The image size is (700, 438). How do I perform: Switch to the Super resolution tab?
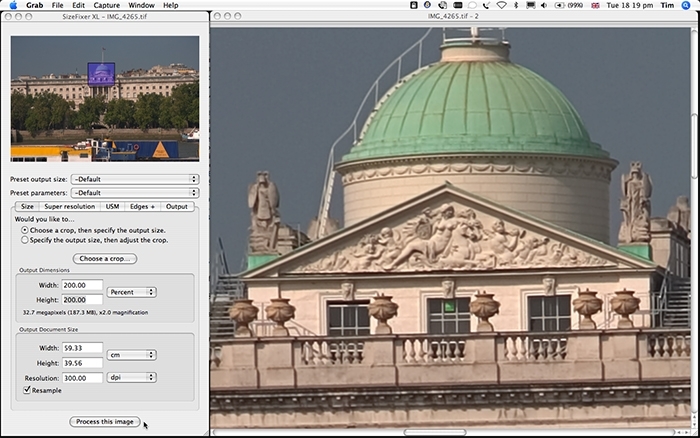click(x=70, y=207)
